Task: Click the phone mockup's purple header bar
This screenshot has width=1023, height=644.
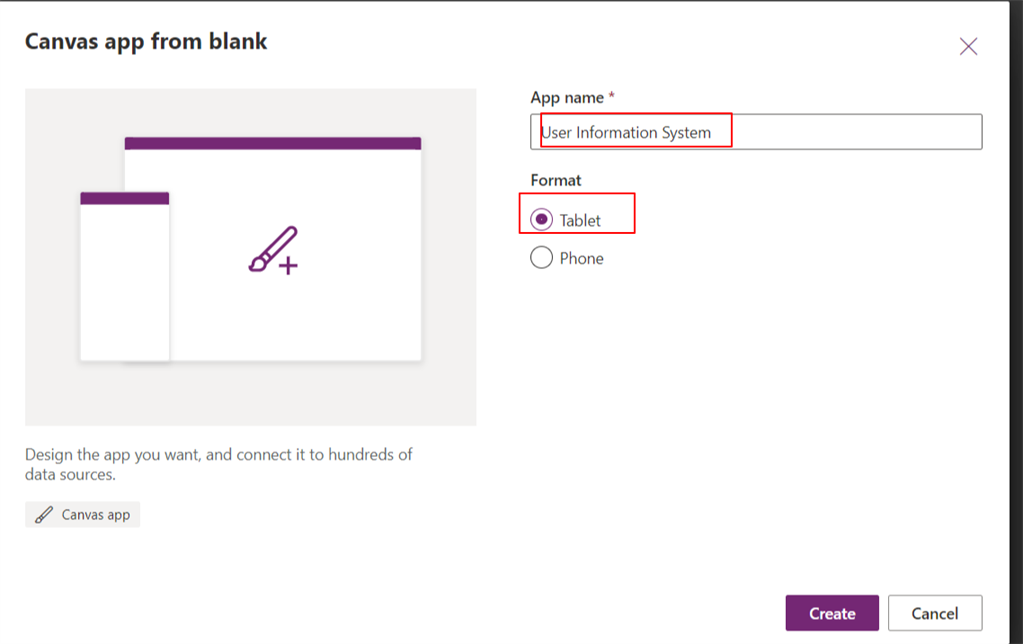Action: [x=124, y=198]
